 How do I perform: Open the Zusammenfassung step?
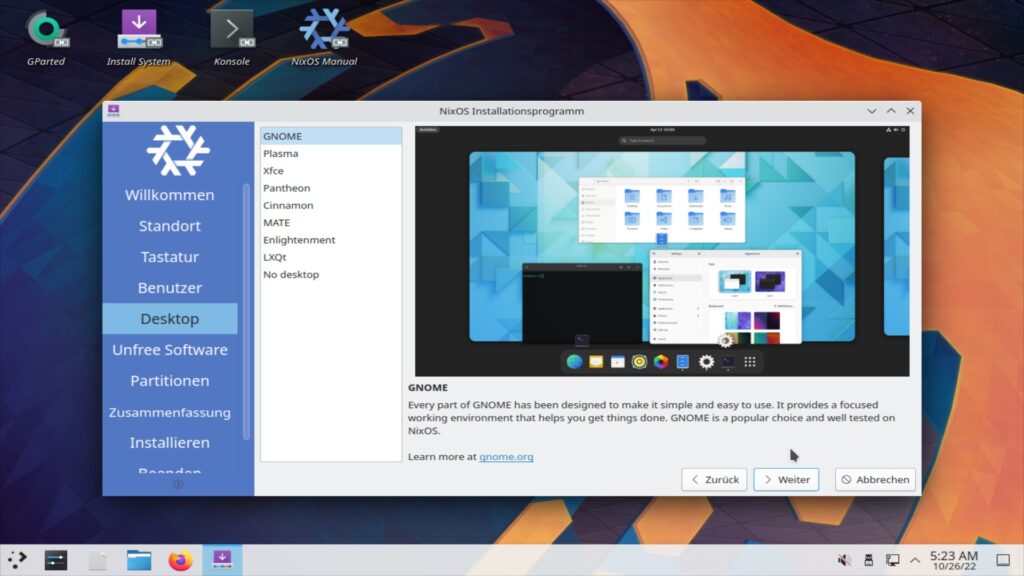coord(170,412)
